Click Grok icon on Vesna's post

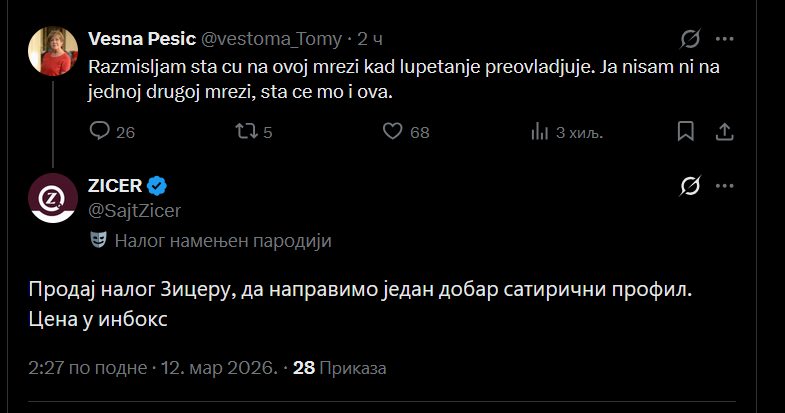click(689, 40)
